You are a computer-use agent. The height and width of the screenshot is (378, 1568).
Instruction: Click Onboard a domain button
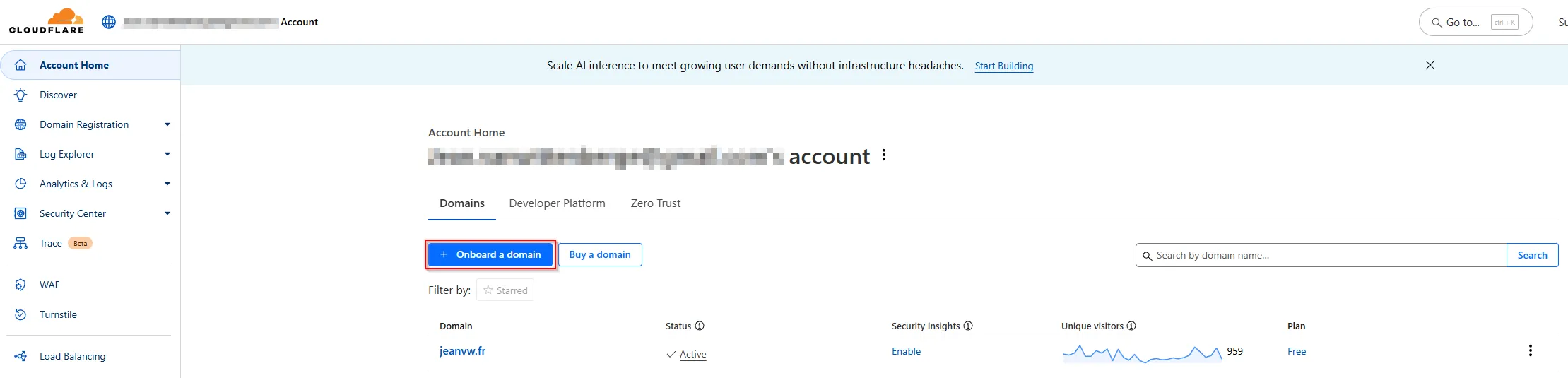(x=490, y=254)
